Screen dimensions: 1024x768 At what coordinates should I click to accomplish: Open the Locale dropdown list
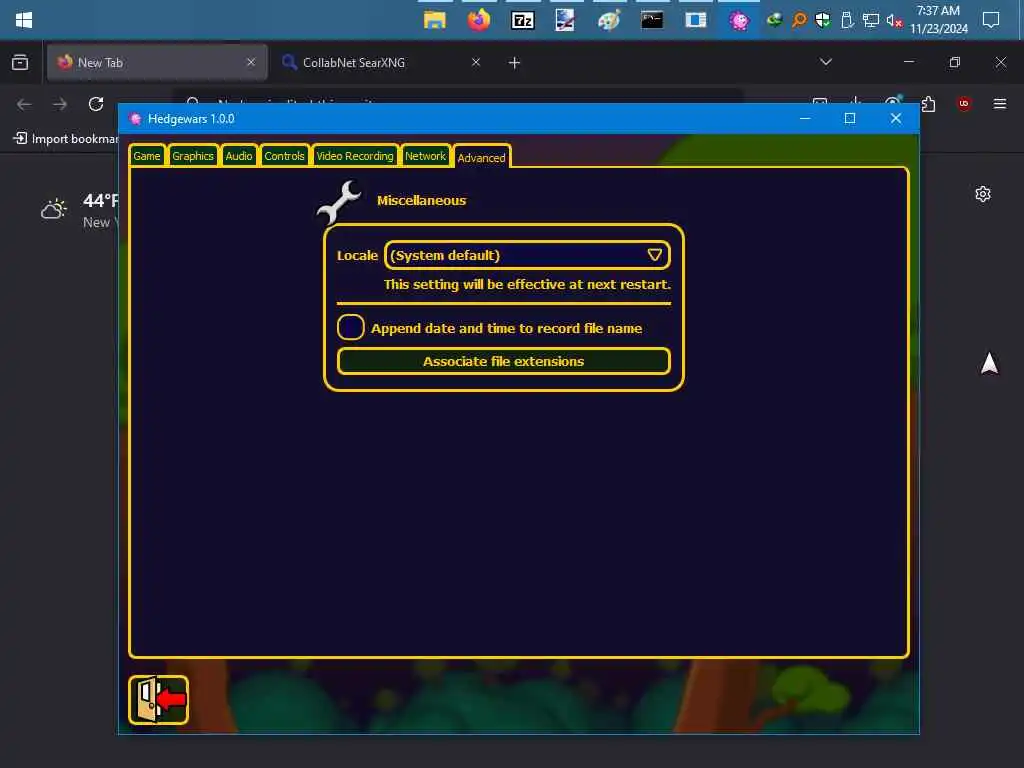pyautogui.click(x=527, y=255)
